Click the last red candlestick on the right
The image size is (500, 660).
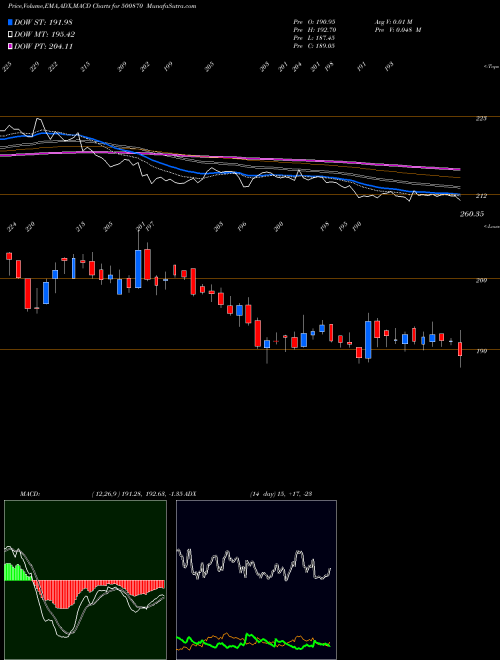(460, 349)
